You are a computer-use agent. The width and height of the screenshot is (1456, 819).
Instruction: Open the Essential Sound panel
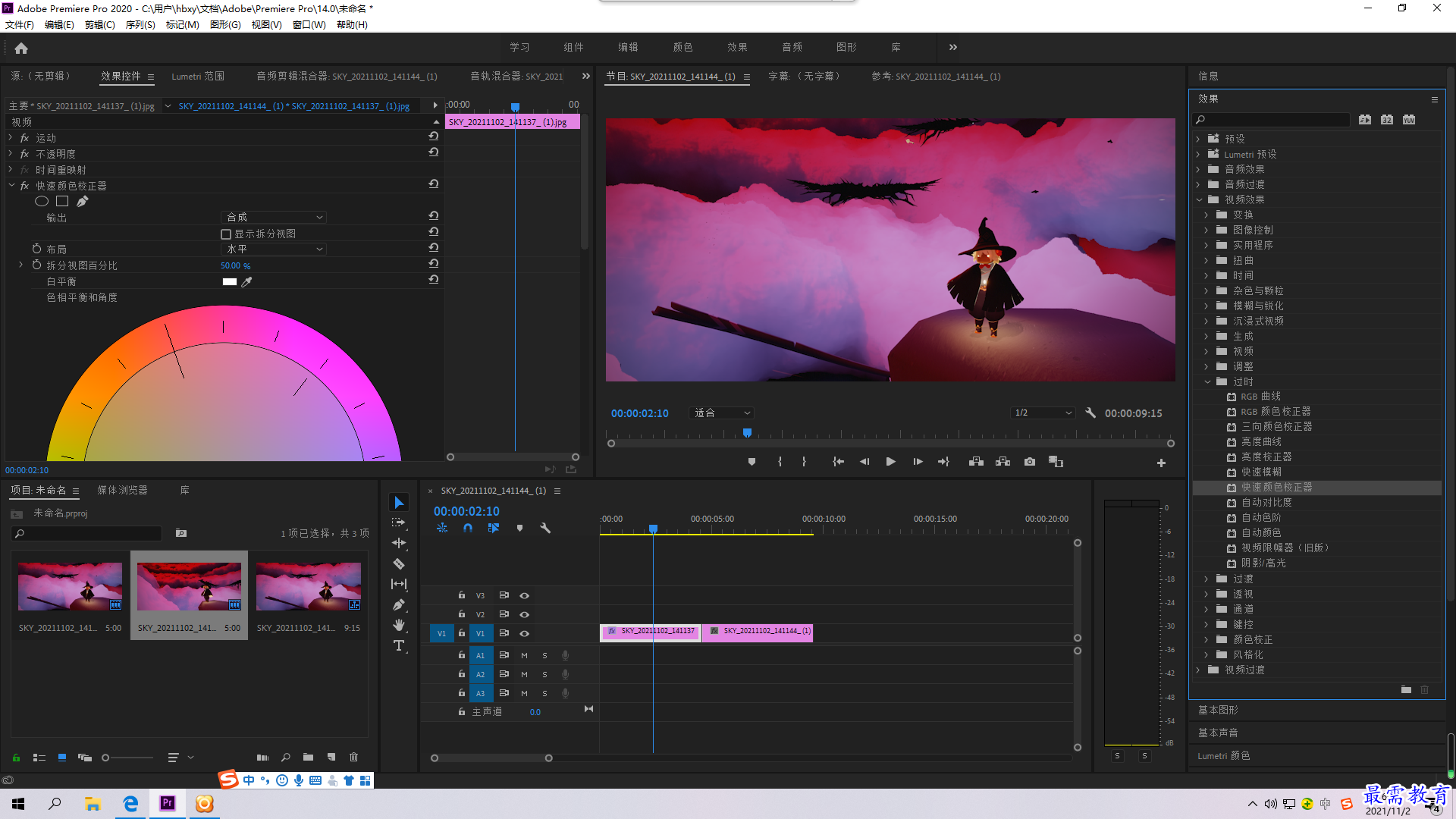click(1218, 733)
